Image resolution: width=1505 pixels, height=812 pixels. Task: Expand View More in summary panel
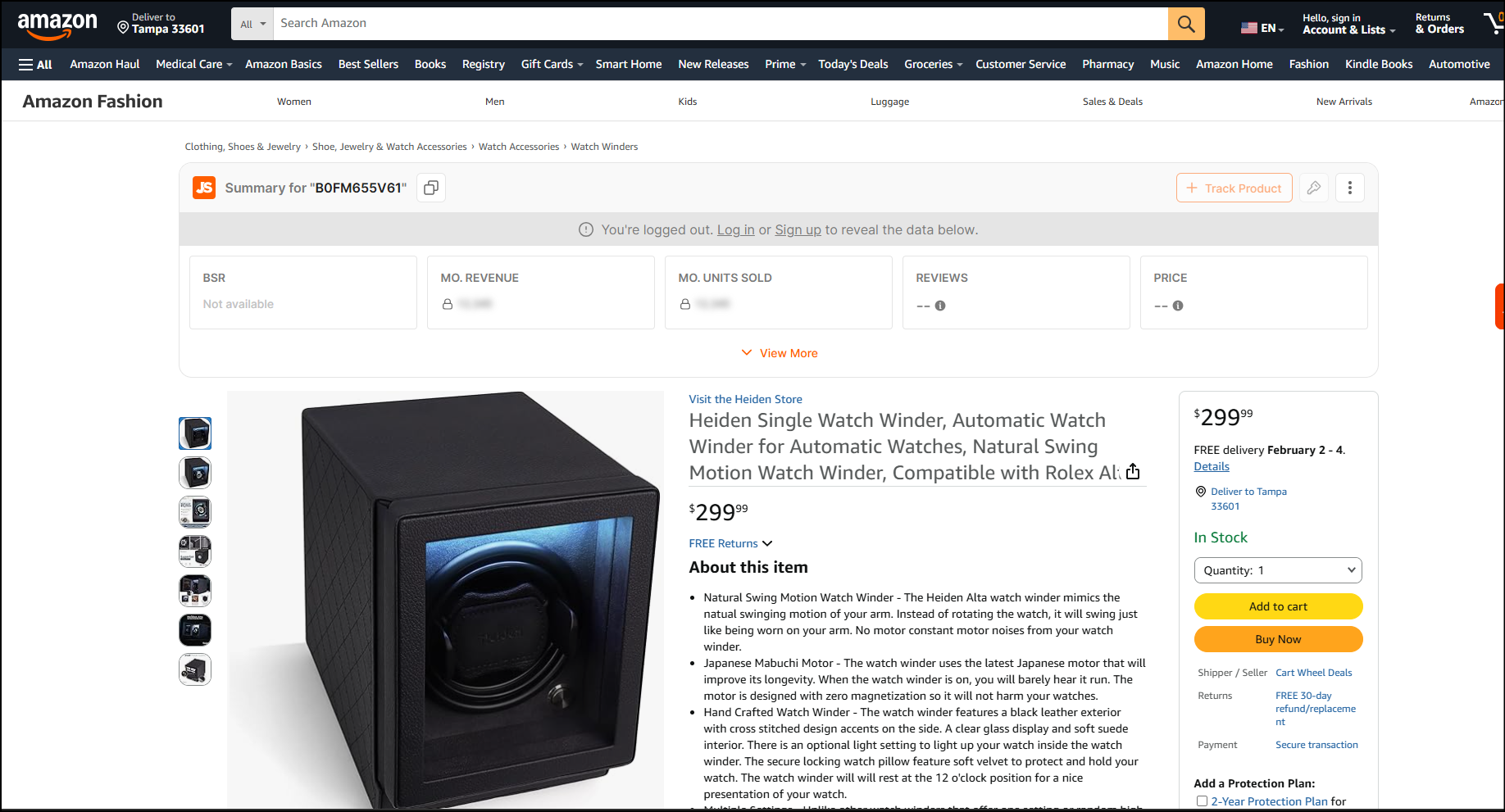pyautogui.click(x=779, y=353)
